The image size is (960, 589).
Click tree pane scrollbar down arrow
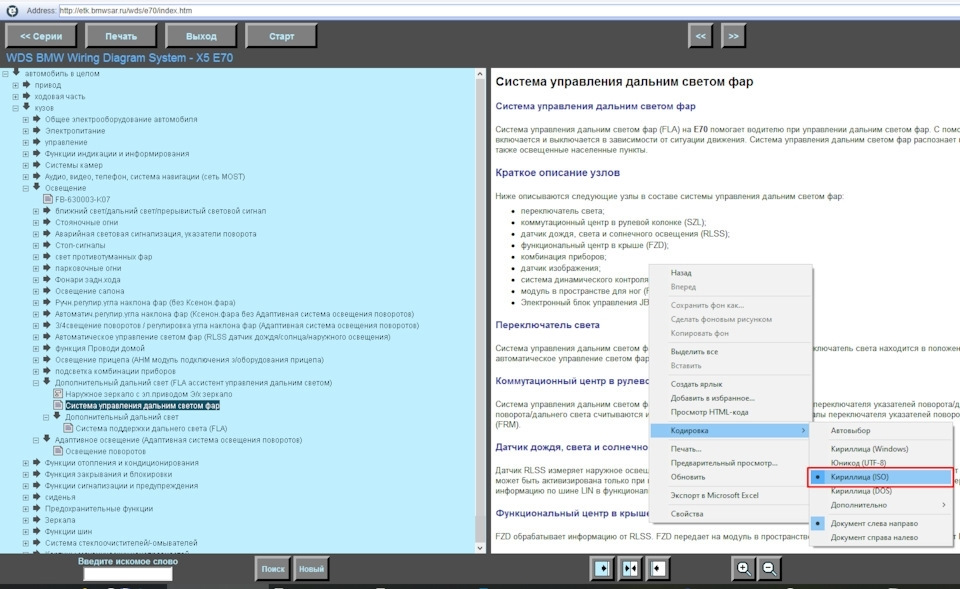[480, 548]
